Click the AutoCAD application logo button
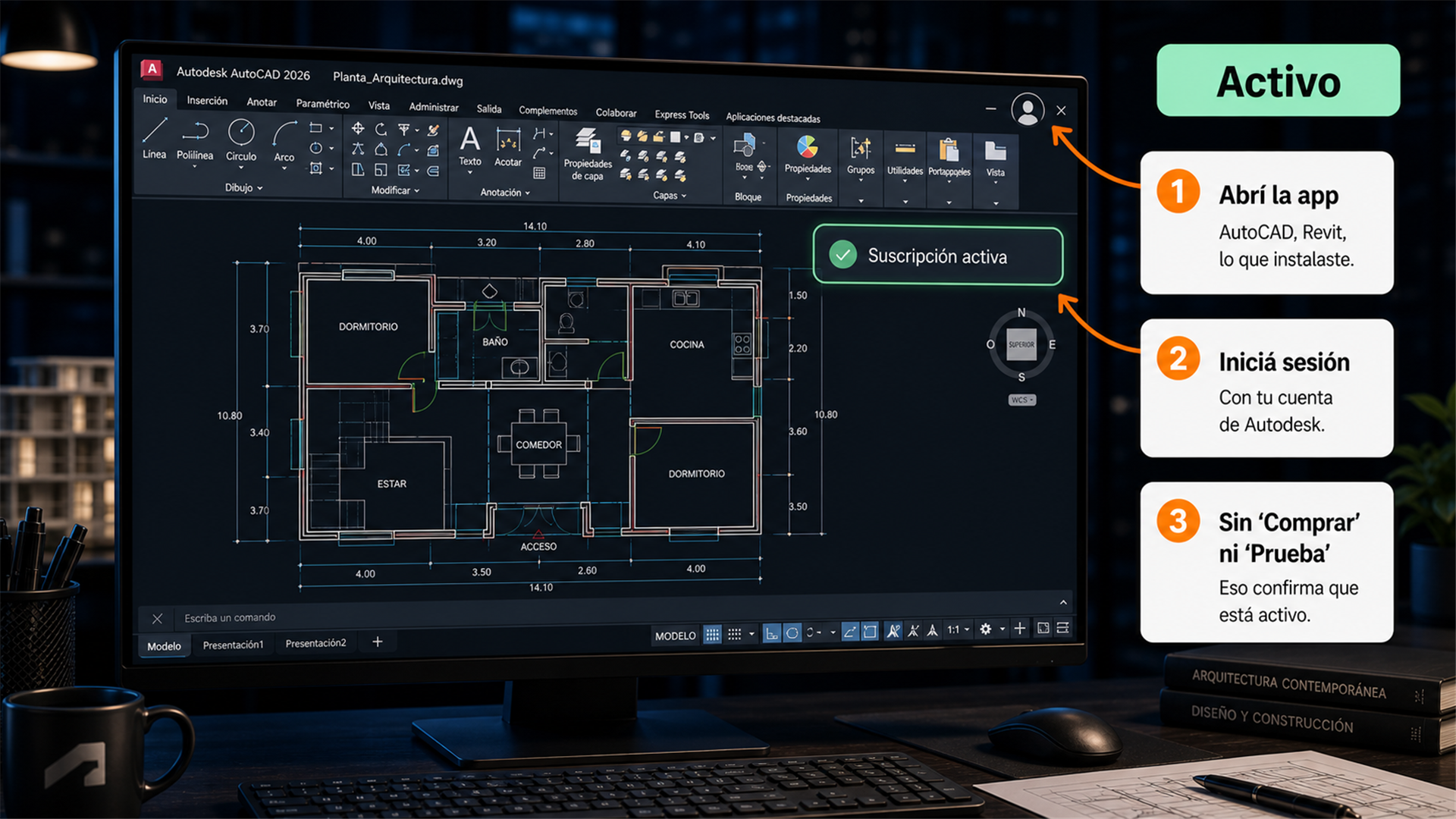This screenshot has width=1456, height=819. 152,70
